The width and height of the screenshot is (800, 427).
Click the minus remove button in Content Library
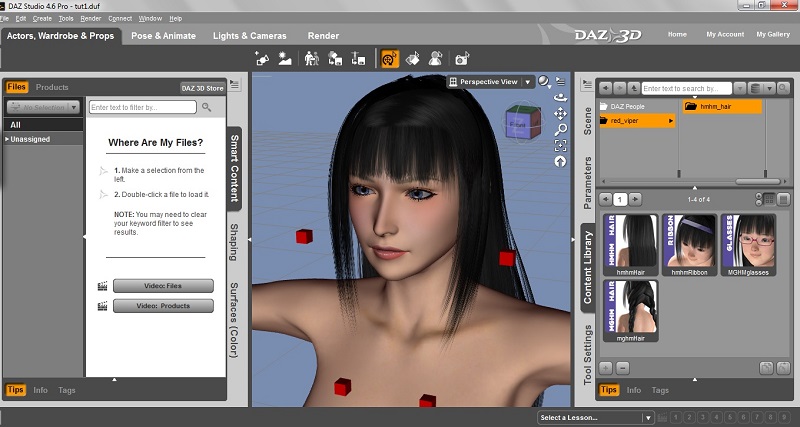[x=622, y=368]
